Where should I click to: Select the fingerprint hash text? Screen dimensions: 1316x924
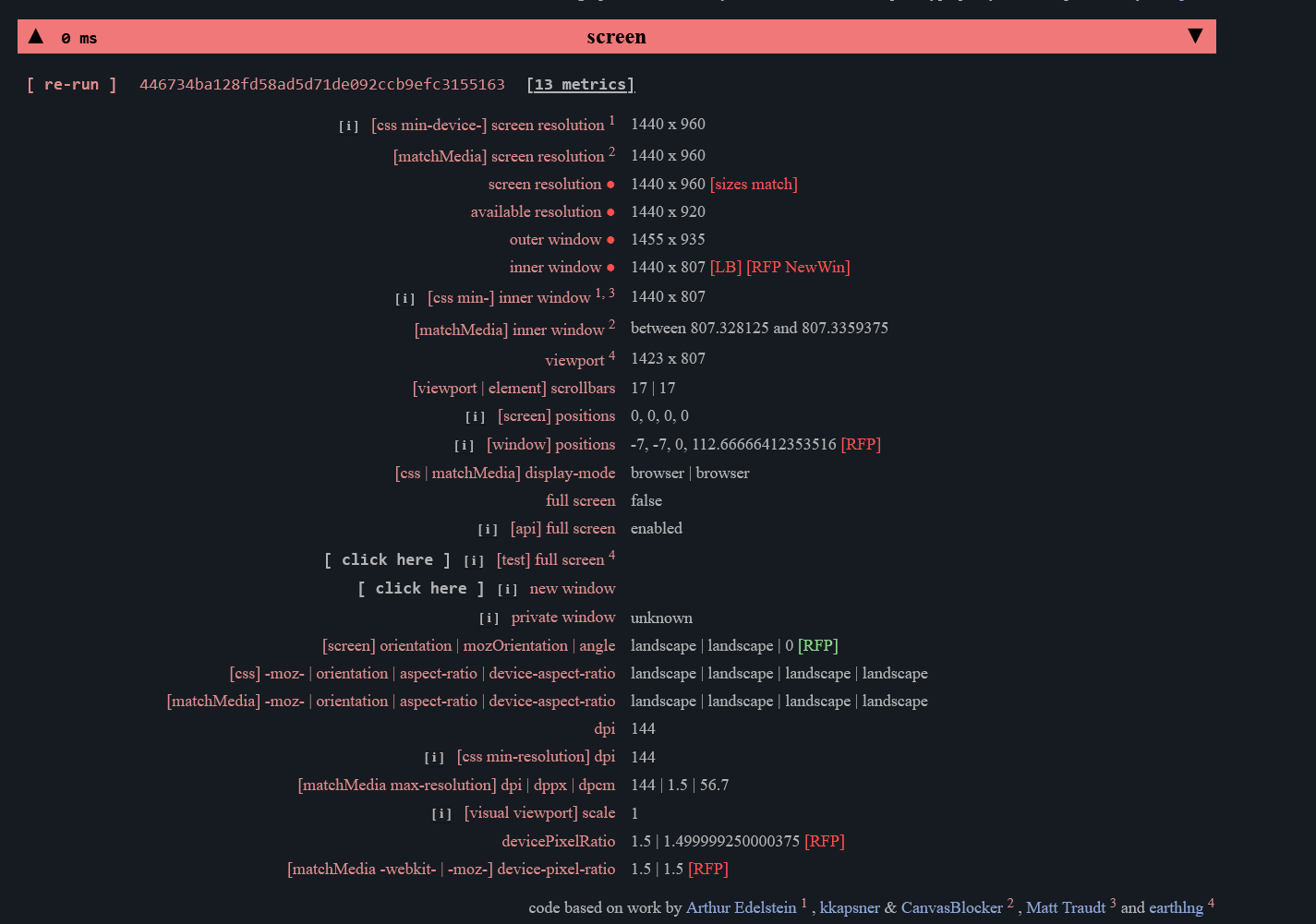(x=321, y=83)
